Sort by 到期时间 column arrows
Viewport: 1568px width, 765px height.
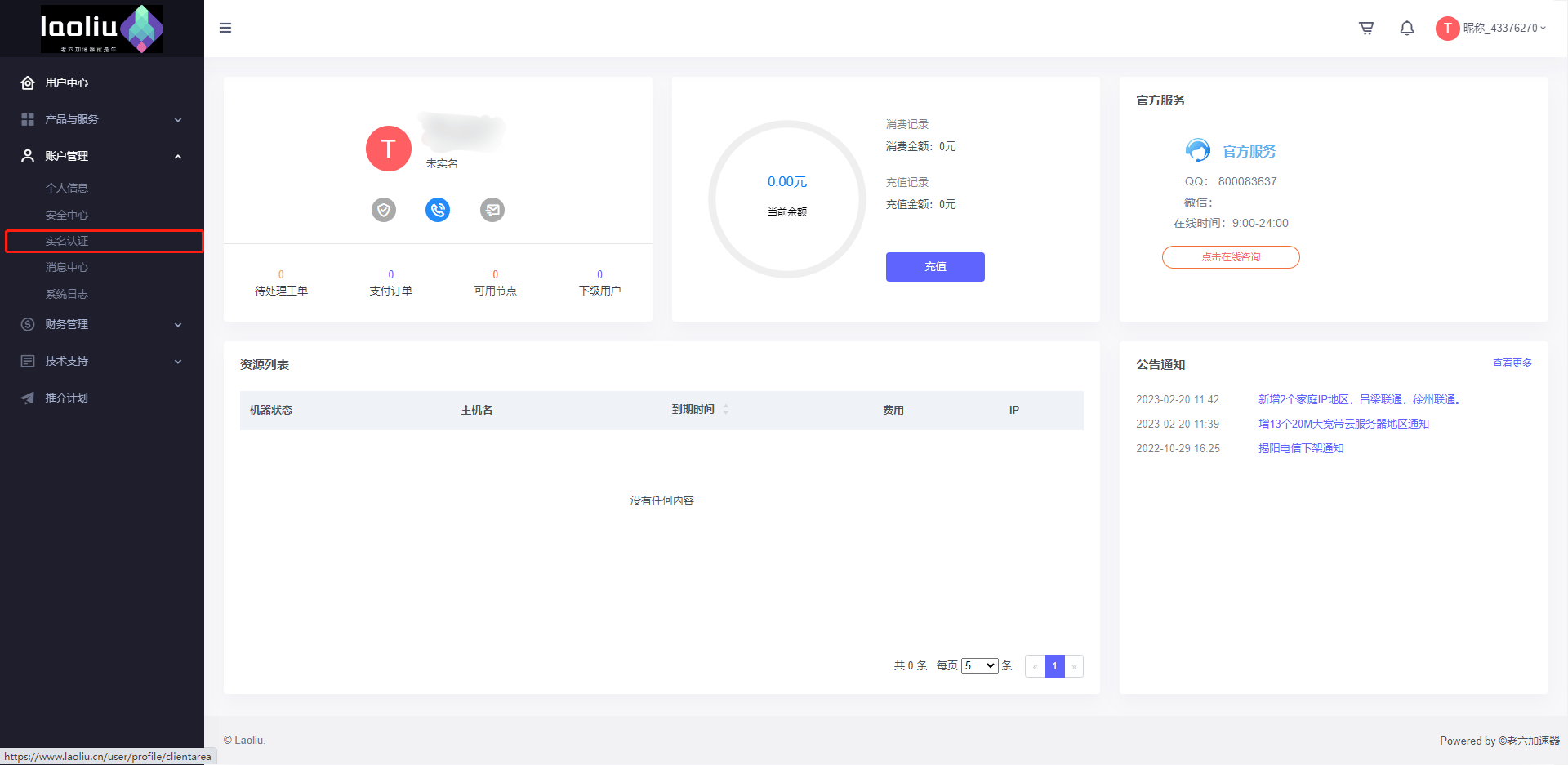725,410
